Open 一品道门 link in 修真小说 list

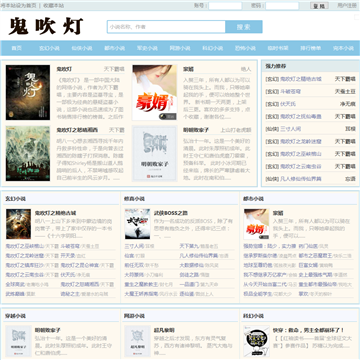tap(189, 284)
